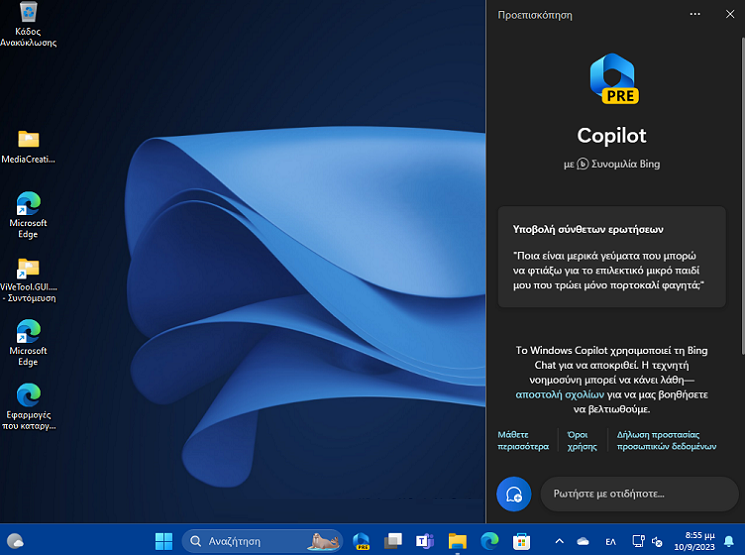Open the network status tray icon
The width and height of the screenshot is (745, 555).
[638, 541]
